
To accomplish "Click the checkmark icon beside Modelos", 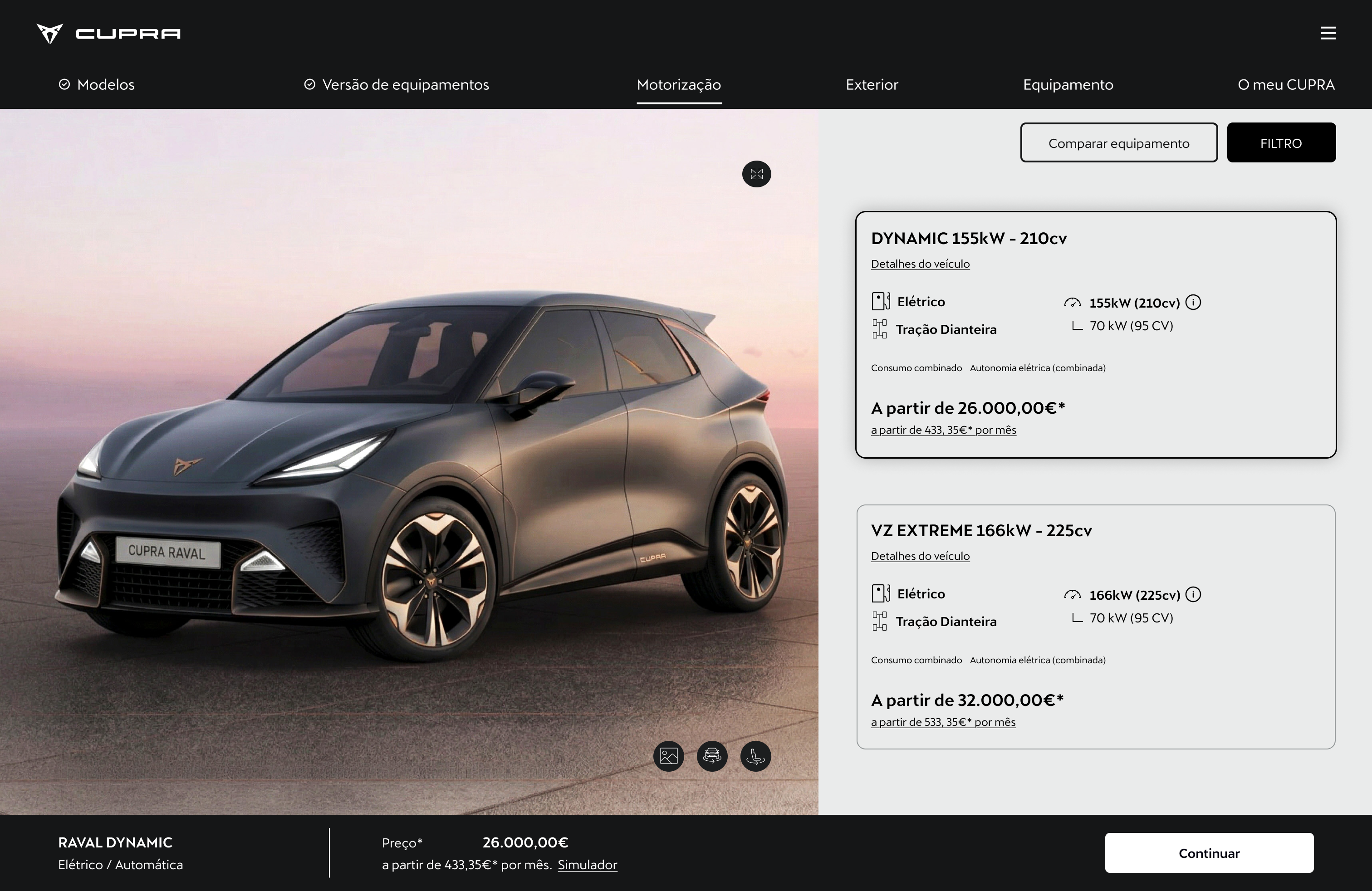I will tap(64, 84).
